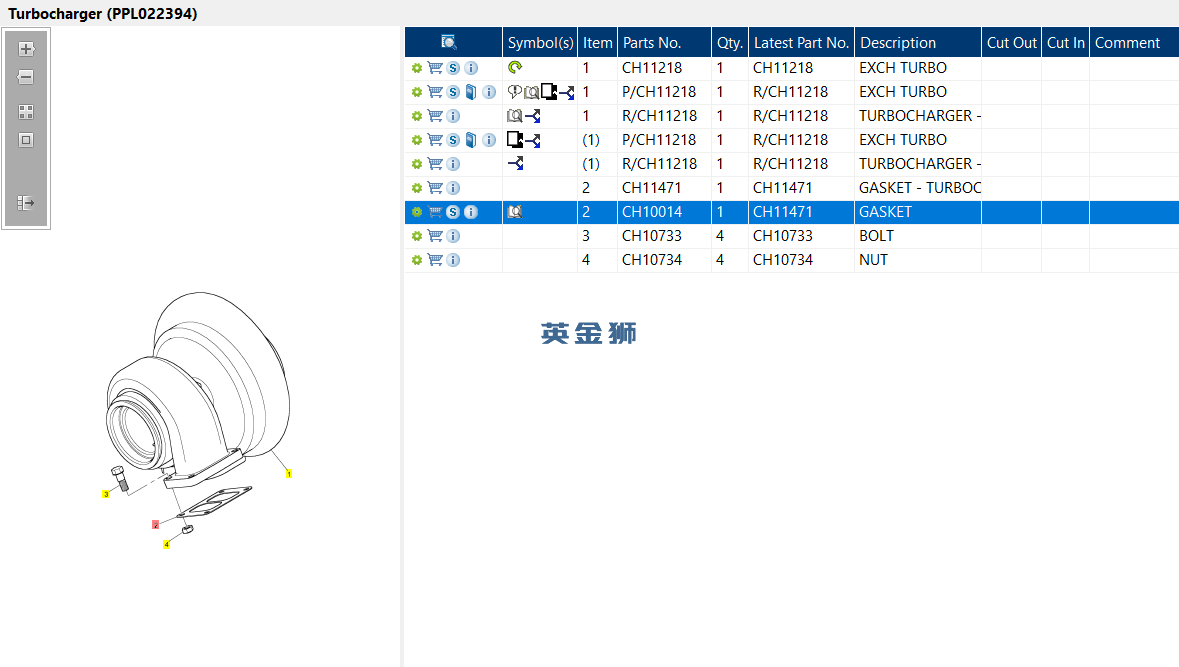Select callout 1 on the turbocharger diagram
The image size is (1179, 667).
(289, 474)
